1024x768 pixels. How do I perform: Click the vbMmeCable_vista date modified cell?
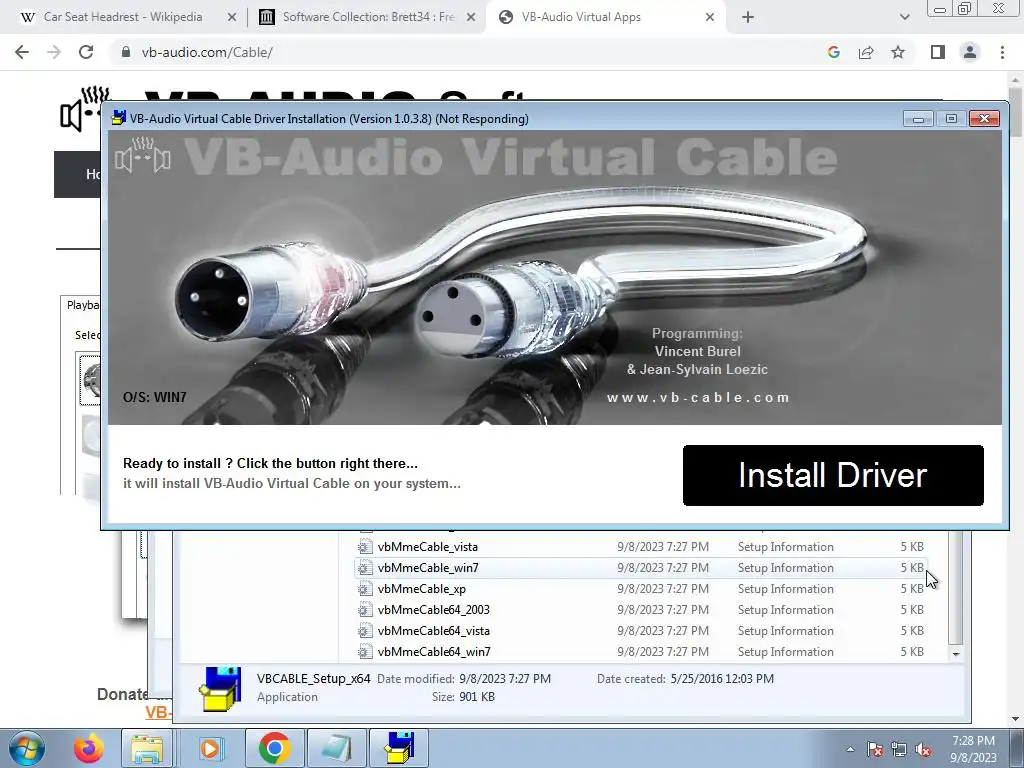click(663, 547)
